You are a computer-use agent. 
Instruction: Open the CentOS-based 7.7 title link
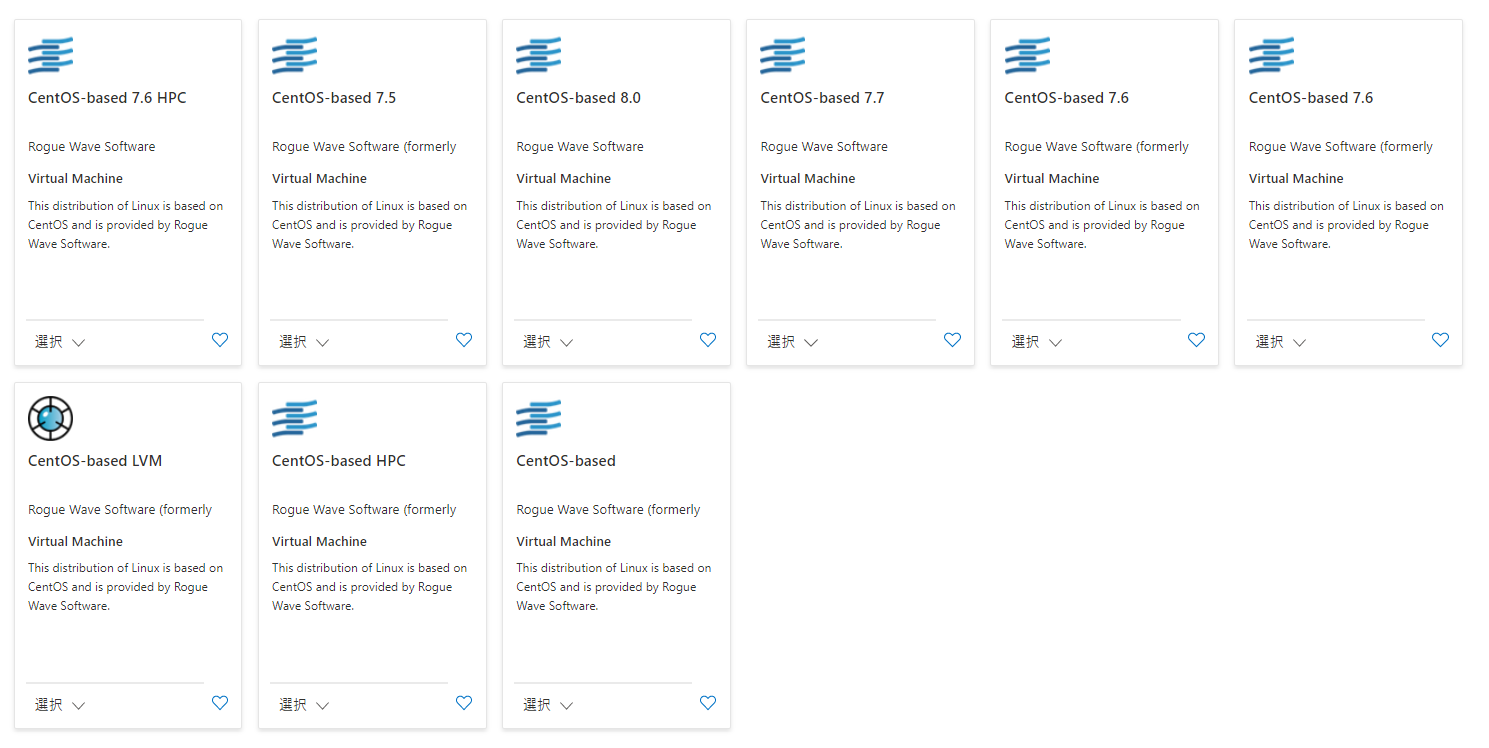pos(822,97)
